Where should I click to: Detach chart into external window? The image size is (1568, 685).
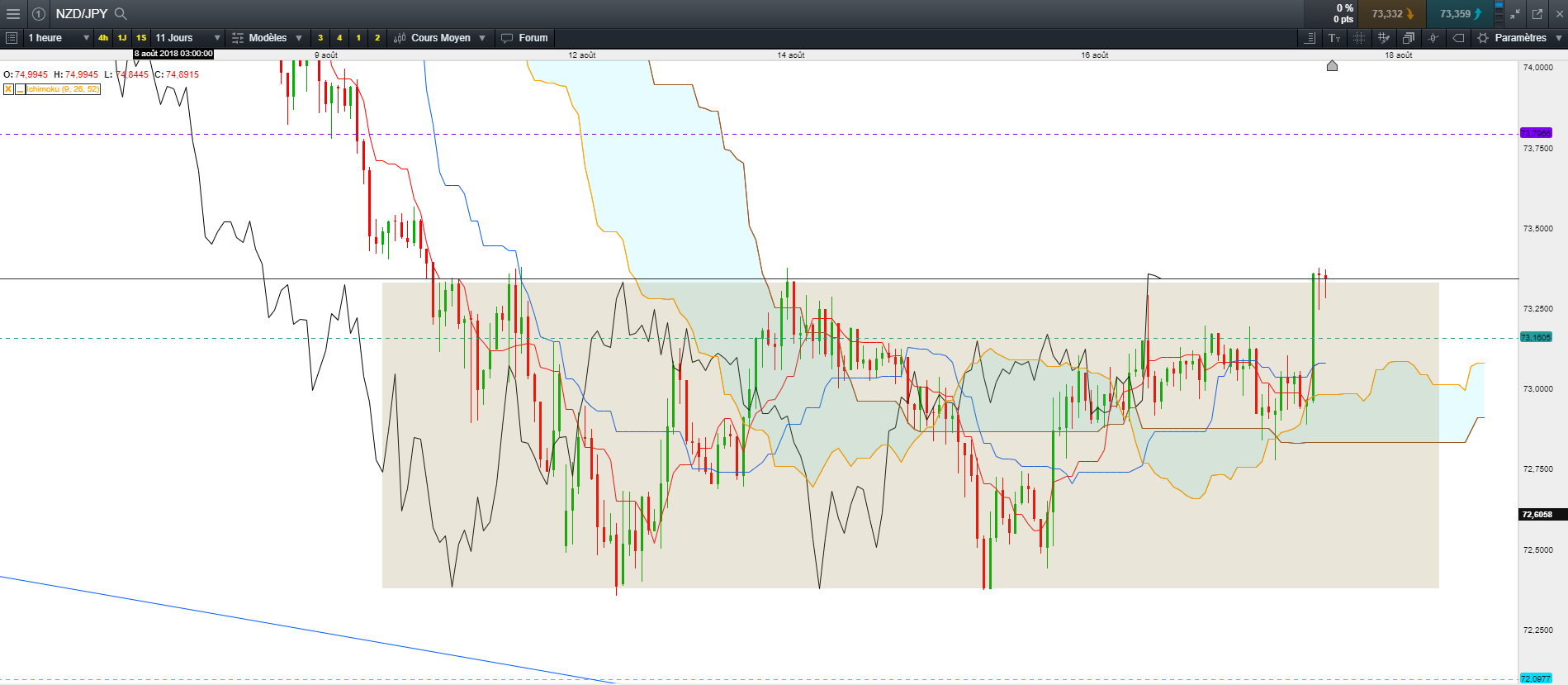[1537, 14]
